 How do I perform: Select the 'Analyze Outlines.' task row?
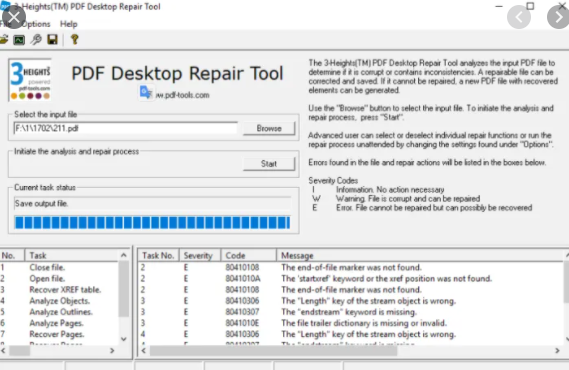pos(60,312)
